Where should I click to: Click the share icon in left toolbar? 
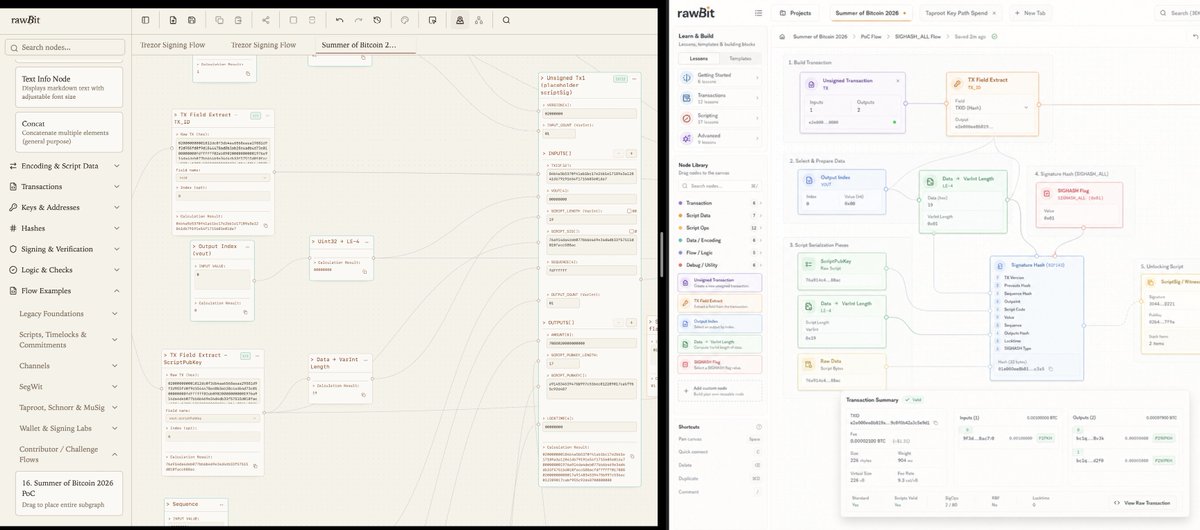pos(265,19)
